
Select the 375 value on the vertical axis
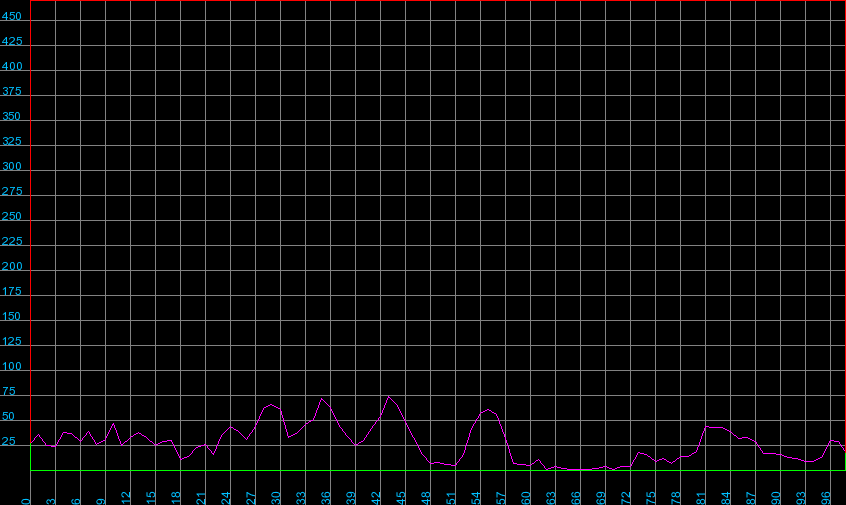(x=11, y=91)
